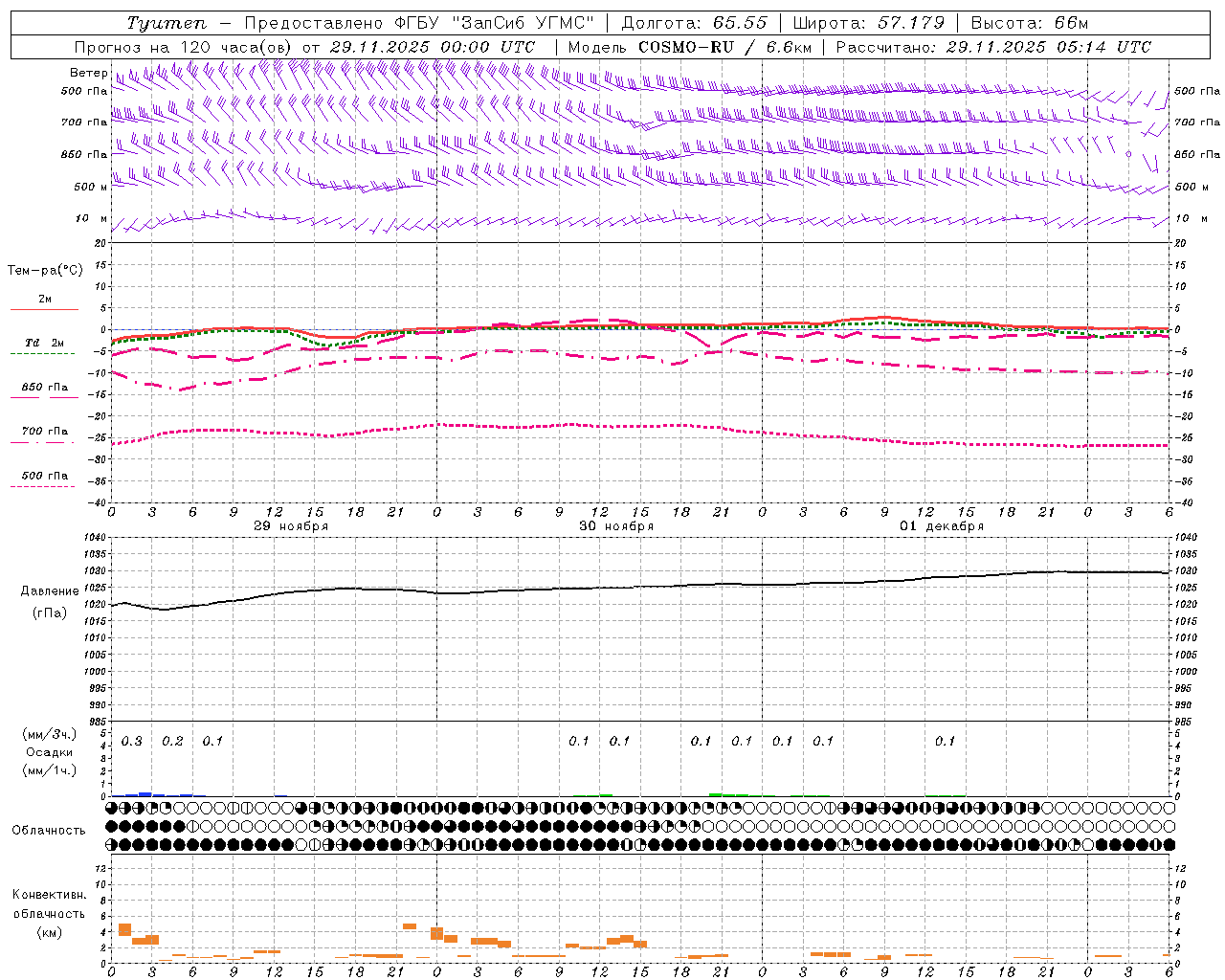Click the 850 гПа label left of wind barbs

pos(84,154)
